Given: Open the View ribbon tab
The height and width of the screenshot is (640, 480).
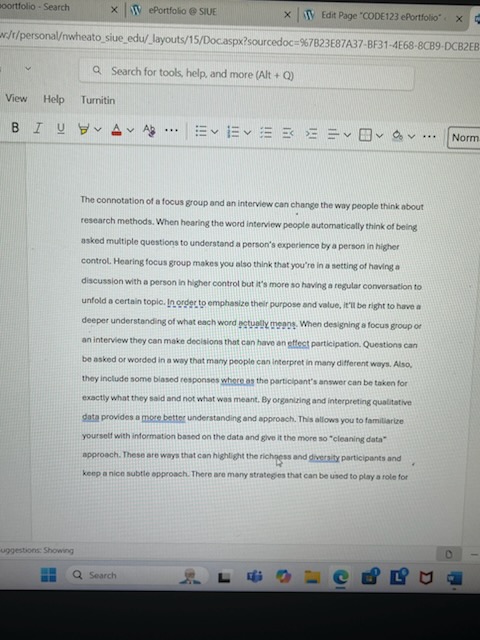Looking at the screenshot, I should click(16, 98).
